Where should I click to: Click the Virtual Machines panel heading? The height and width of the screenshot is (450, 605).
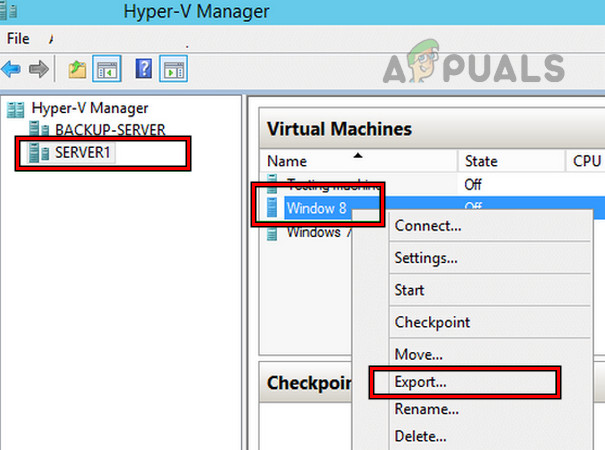tap(339, 129)
